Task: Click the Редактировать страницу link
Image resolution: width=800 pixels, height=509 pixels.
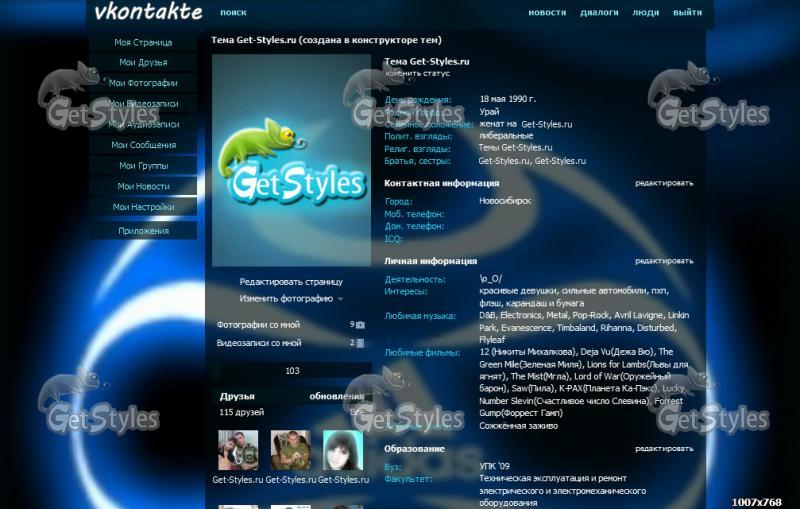Action: [x=291, y=282]
